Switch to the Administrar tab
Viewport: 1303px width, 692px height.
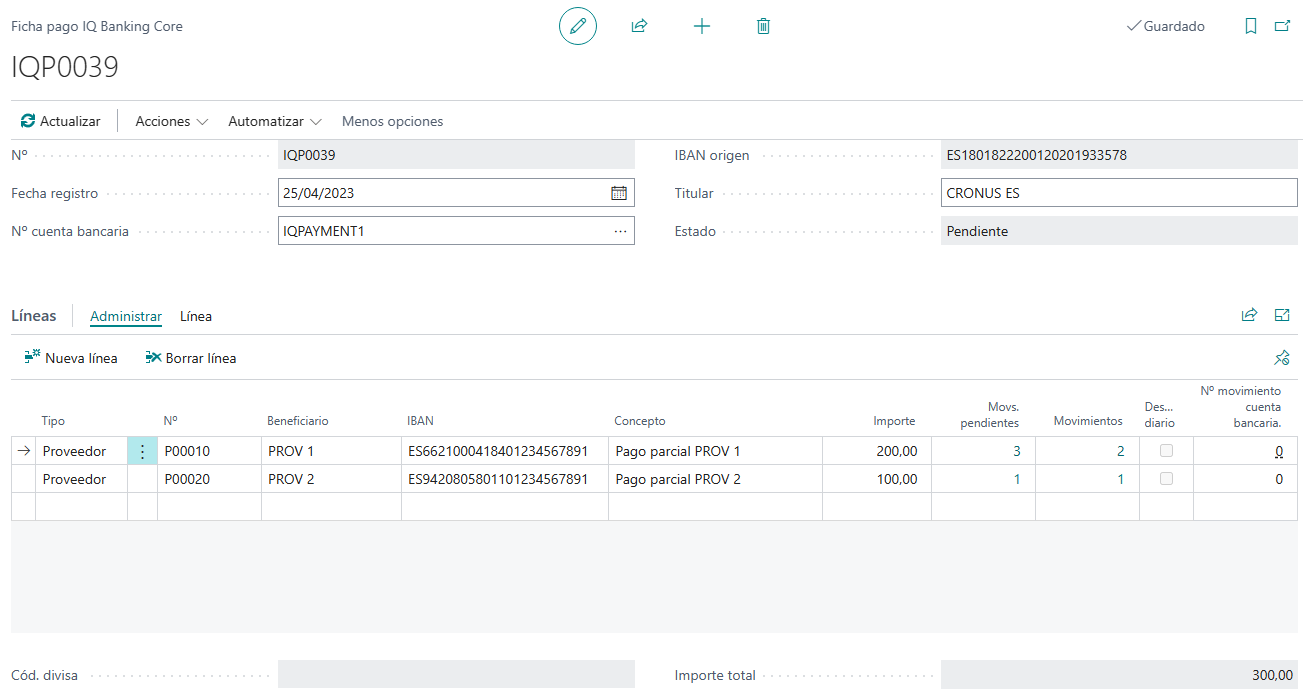[125, 316]
